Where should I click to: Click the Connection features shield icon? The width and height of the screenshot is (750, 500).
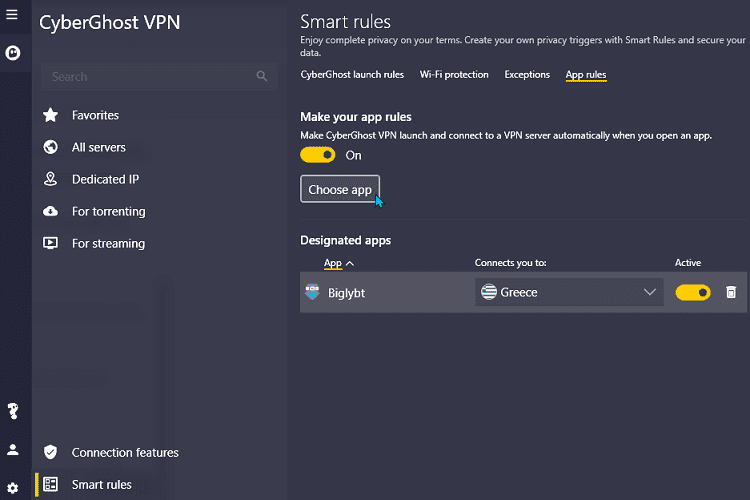[50, 452]
